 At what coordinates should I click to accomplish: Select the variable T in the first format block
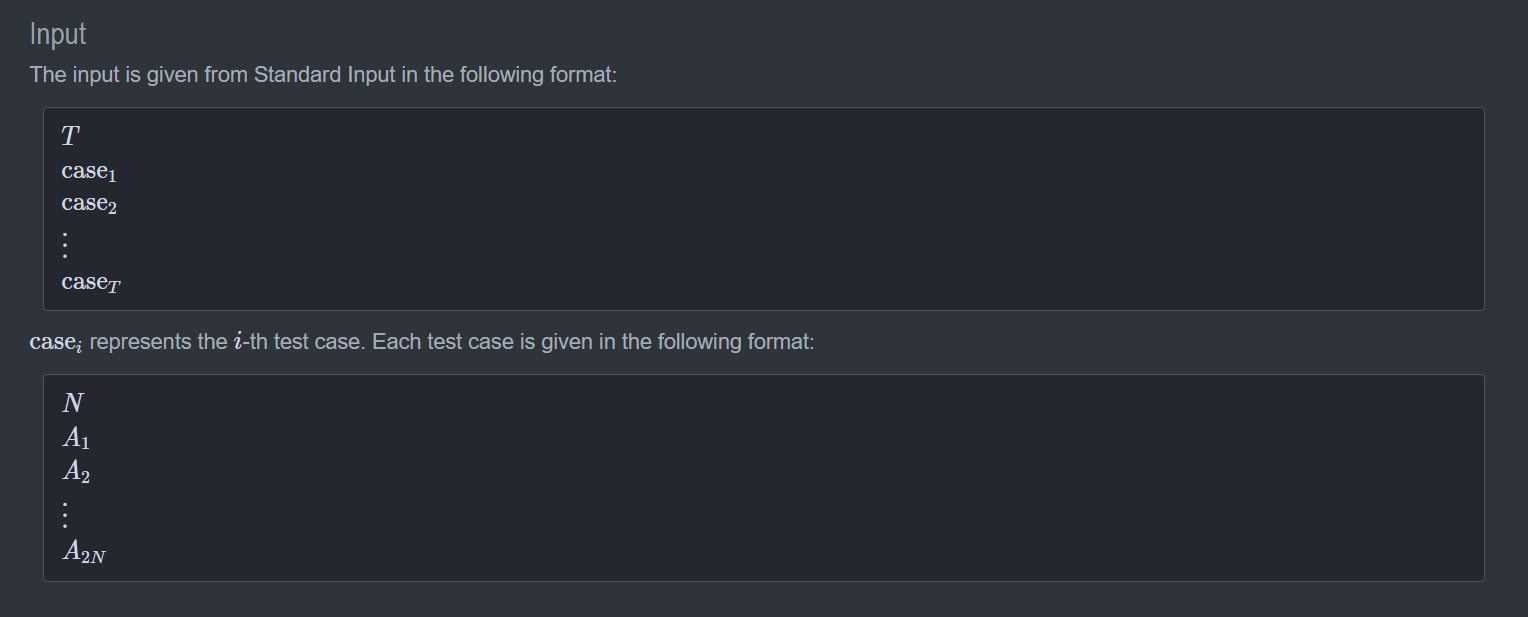click(71, 136)
